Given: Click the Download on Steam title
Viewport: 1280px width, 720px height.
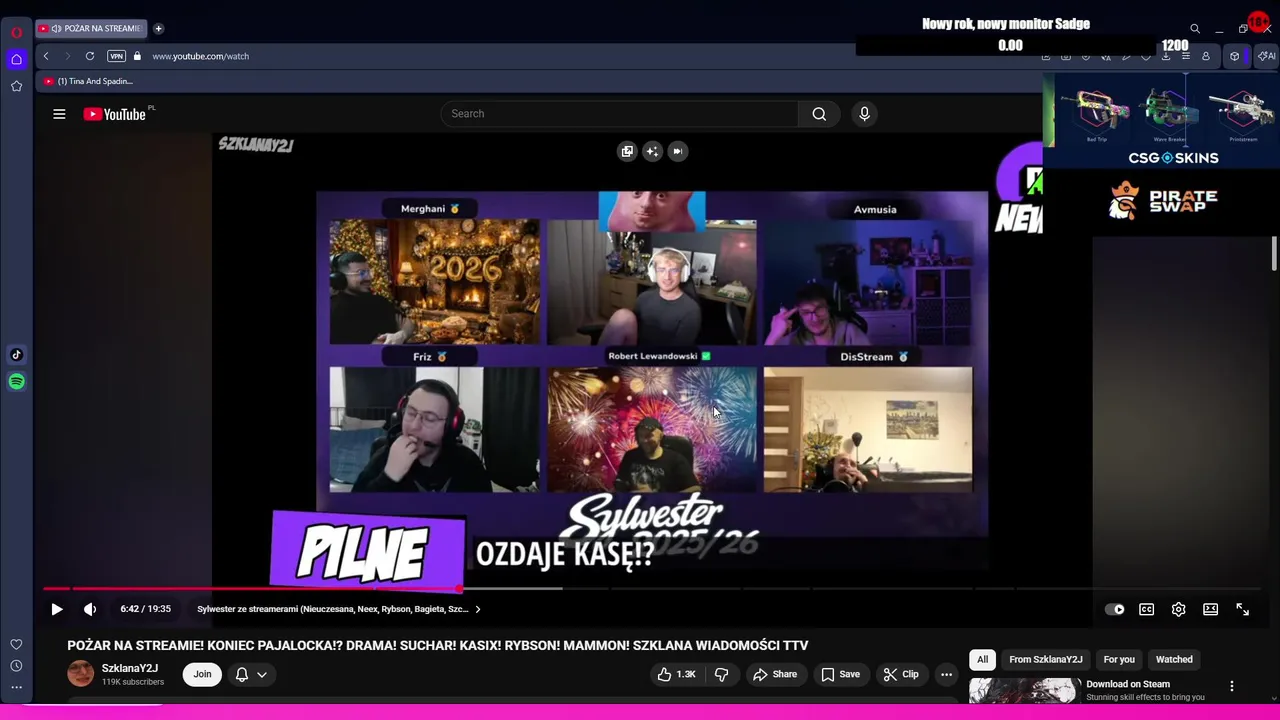Looking at the screenshot, I should coord(1128,684).
